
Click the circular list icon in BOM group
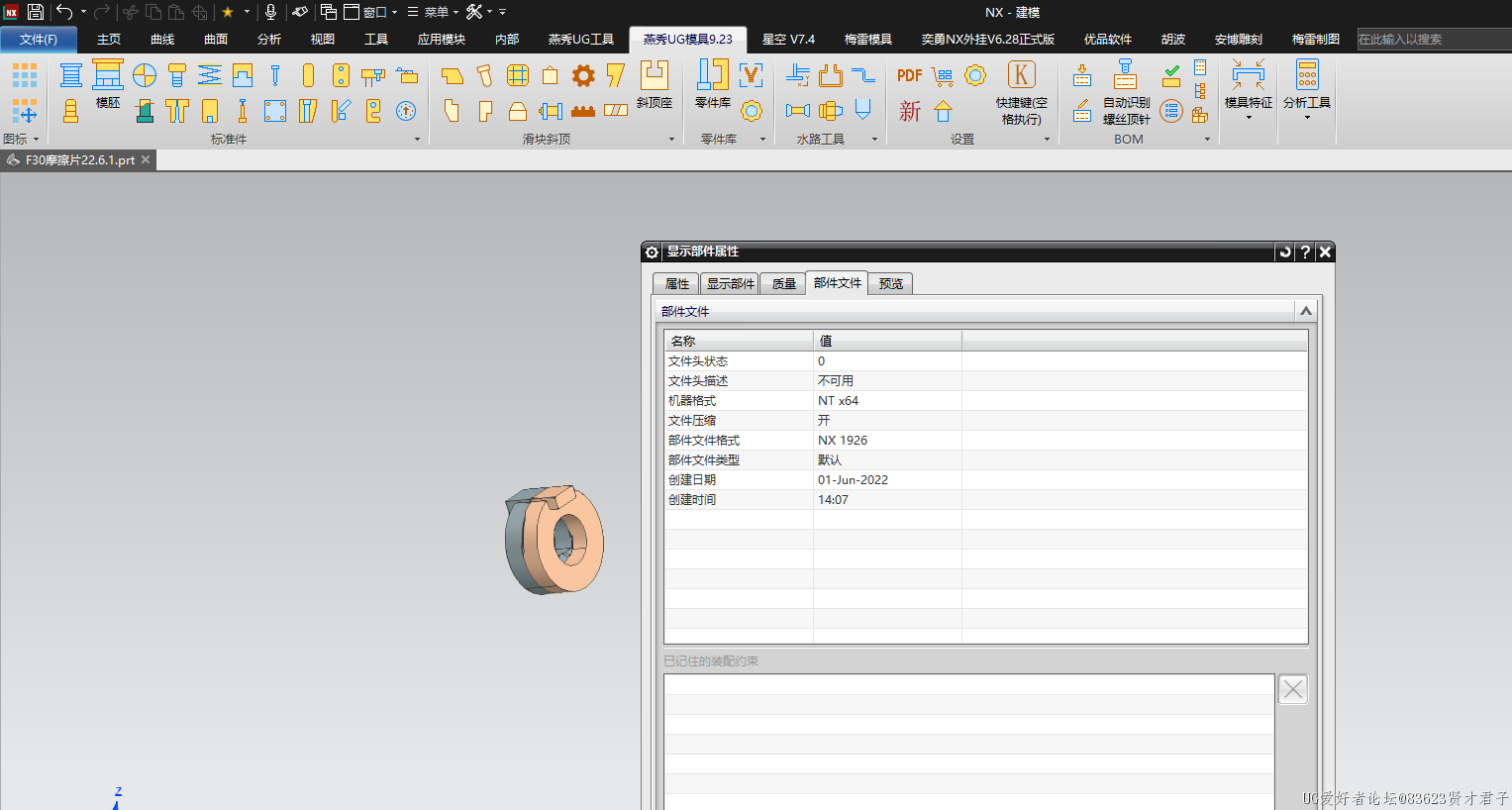(1171, 111)
